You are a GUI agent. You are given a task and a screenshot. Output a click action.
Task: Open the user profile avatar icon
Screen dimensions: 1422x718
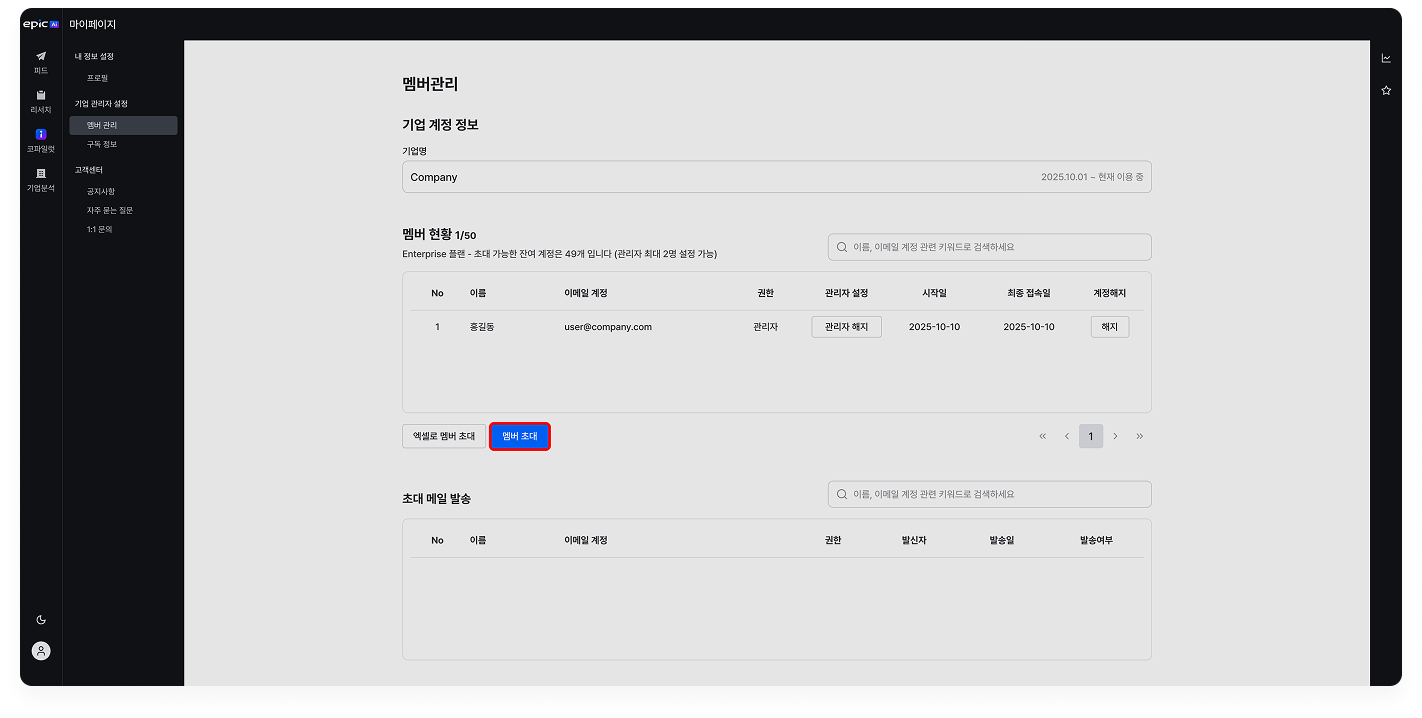pyautogui.click(x=41, y=651)
